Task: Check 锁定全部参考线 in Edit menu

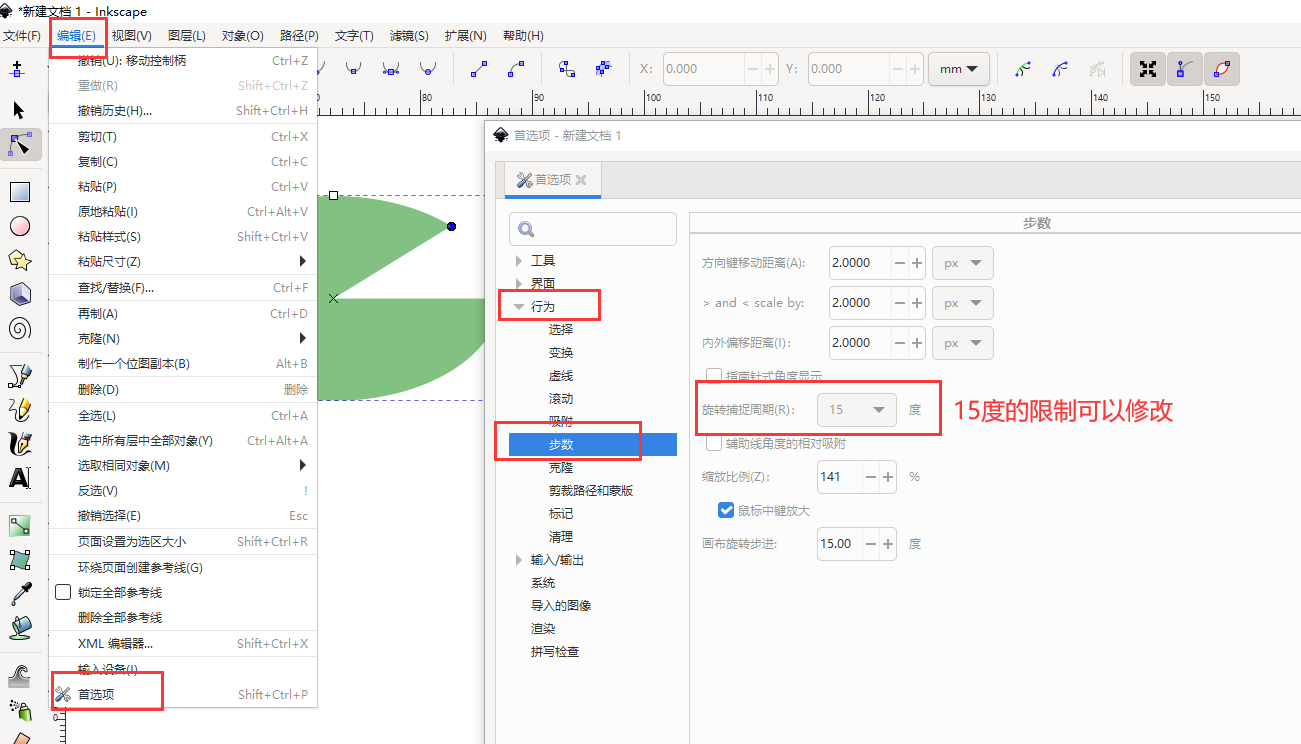Action: (x=63, y=592)
